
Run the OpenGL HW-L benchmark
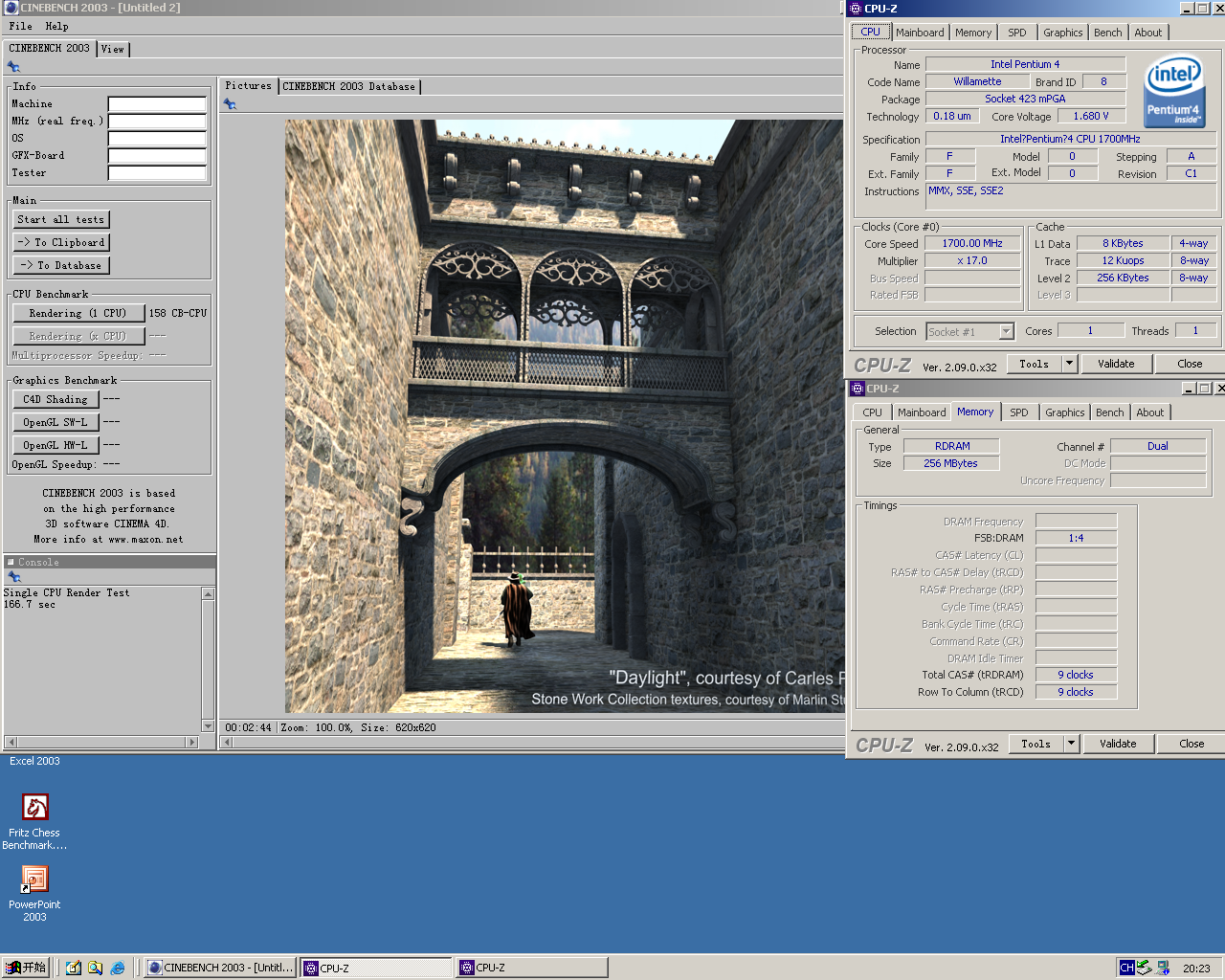point(56,445)
